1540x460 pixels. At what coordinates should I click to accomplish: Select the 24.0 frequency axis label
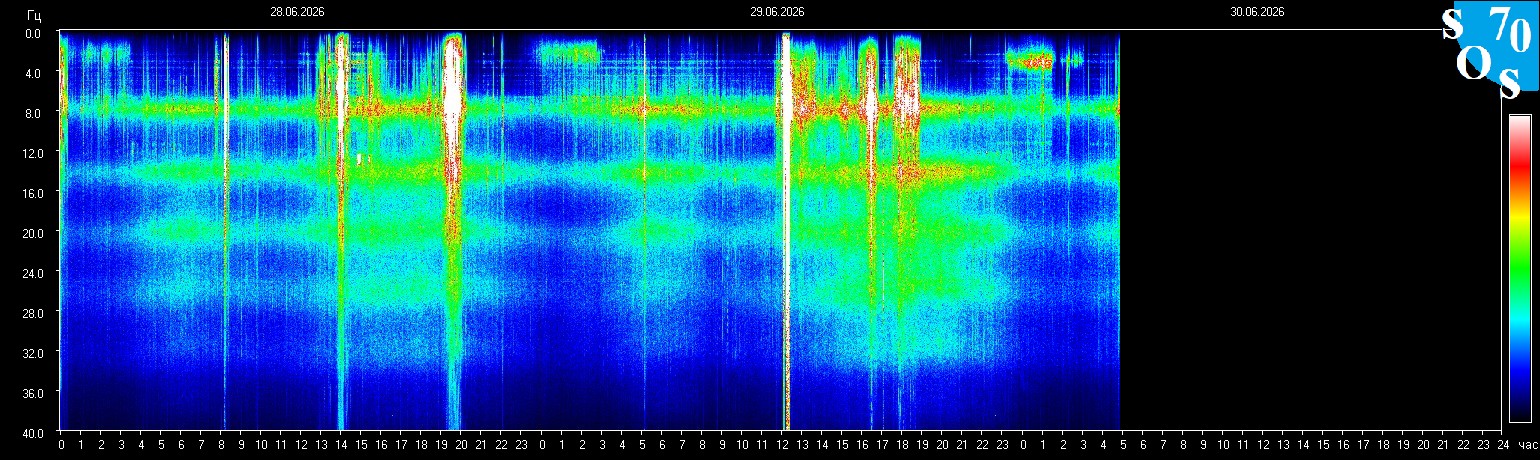coord(31,273)
